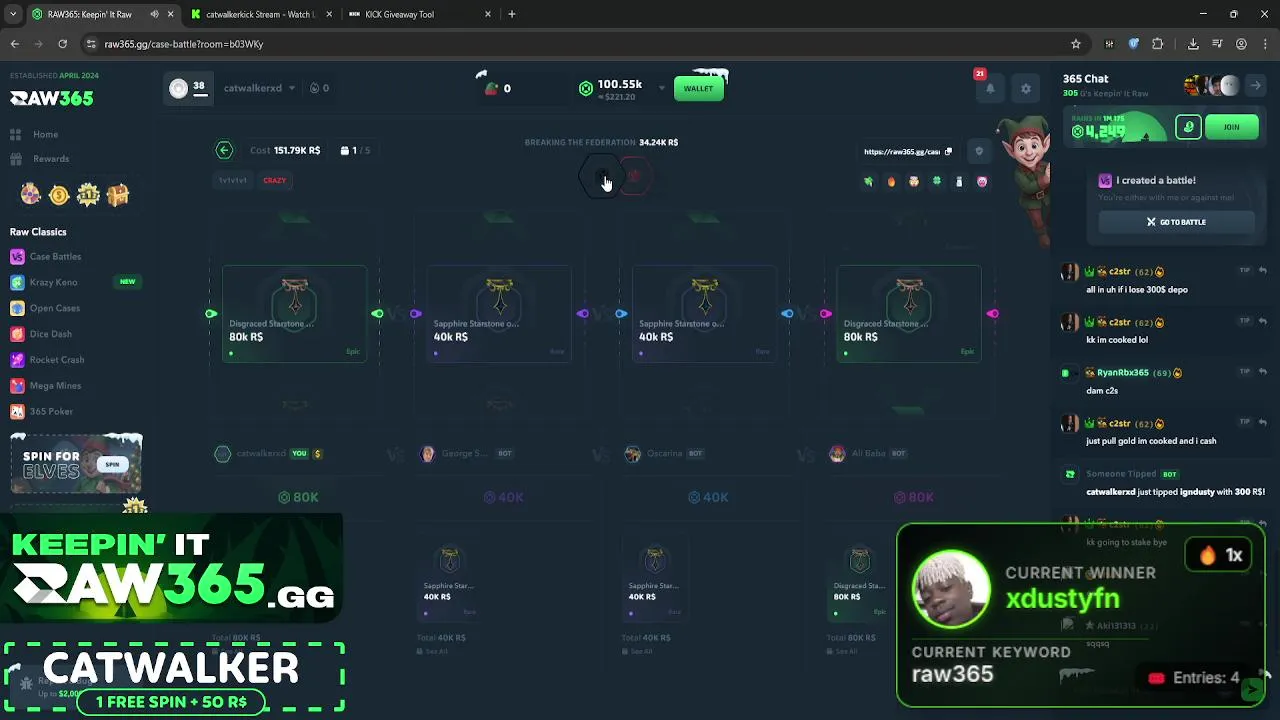Reply to c2str's 'kk im cooked' message
Viewport: 1280px width, 720px height.
click(1263, 321)
